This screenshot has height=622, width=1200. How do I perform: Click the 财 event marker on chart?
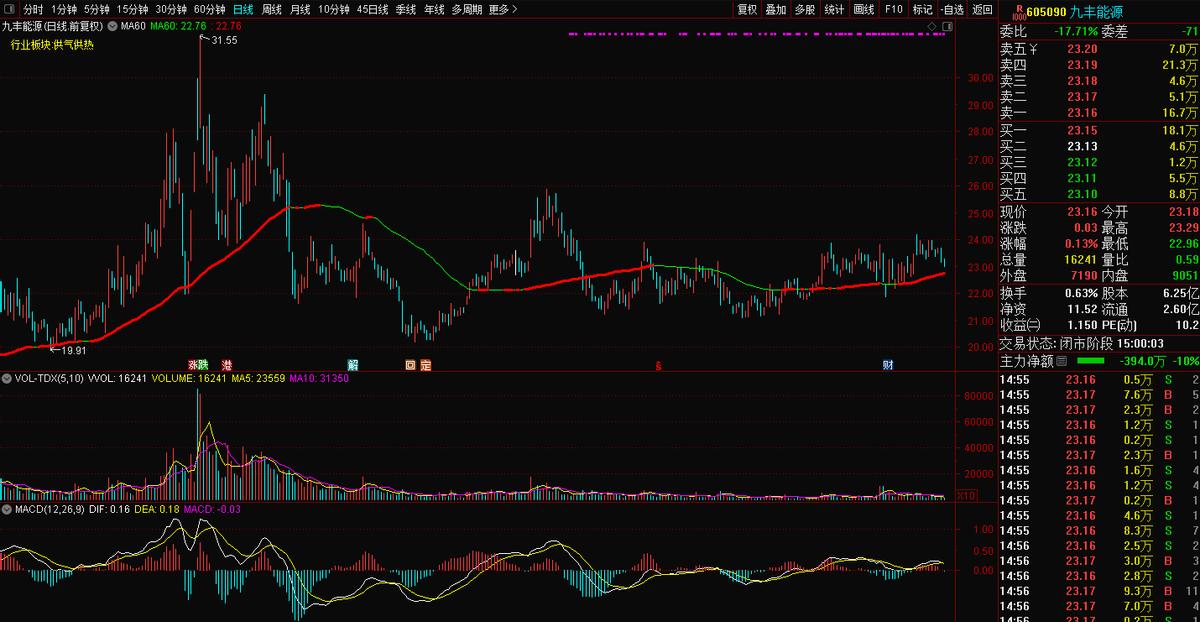point(888,365)
